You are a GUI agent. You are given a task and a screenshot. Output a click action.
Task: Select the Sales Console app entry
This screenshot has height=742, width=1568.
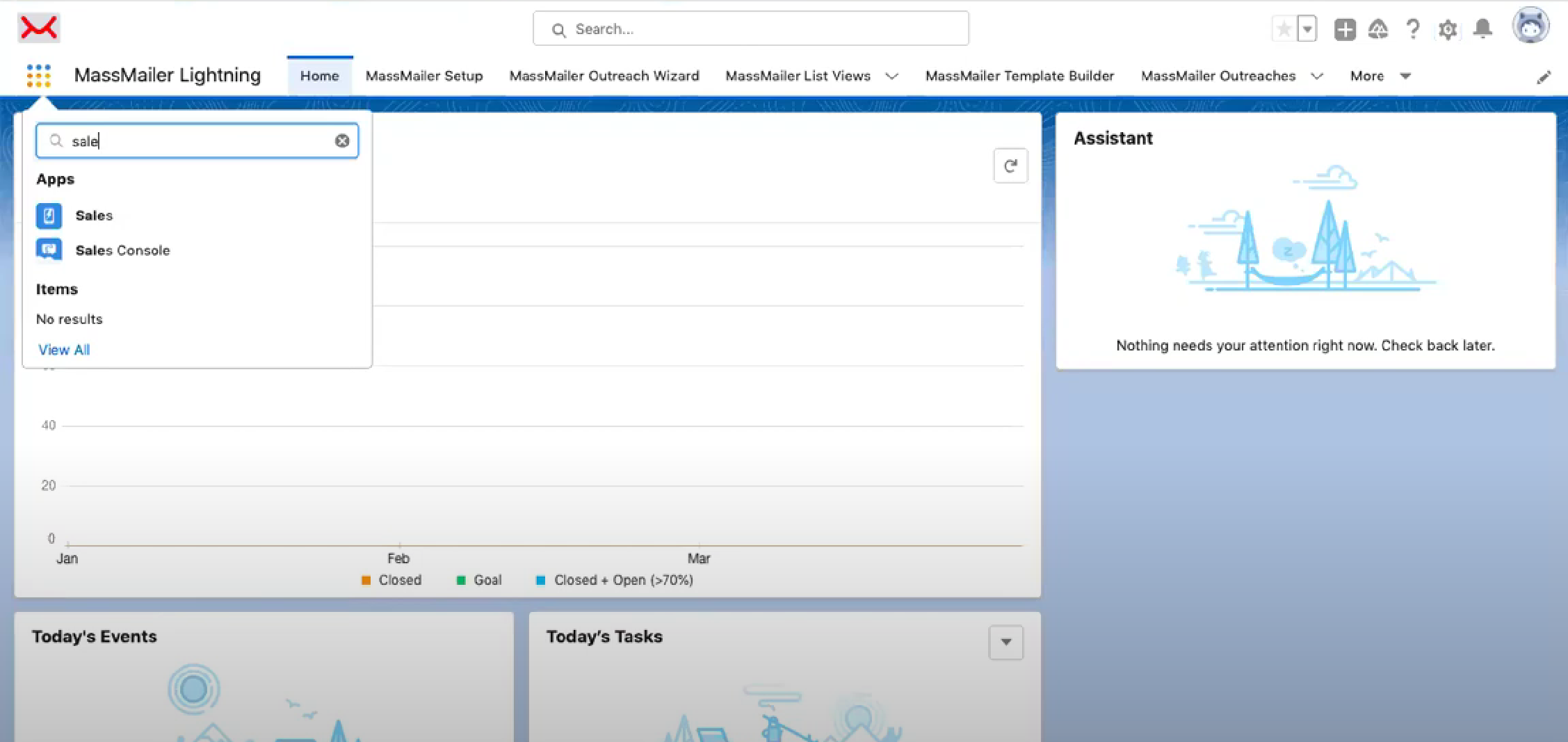122,250
